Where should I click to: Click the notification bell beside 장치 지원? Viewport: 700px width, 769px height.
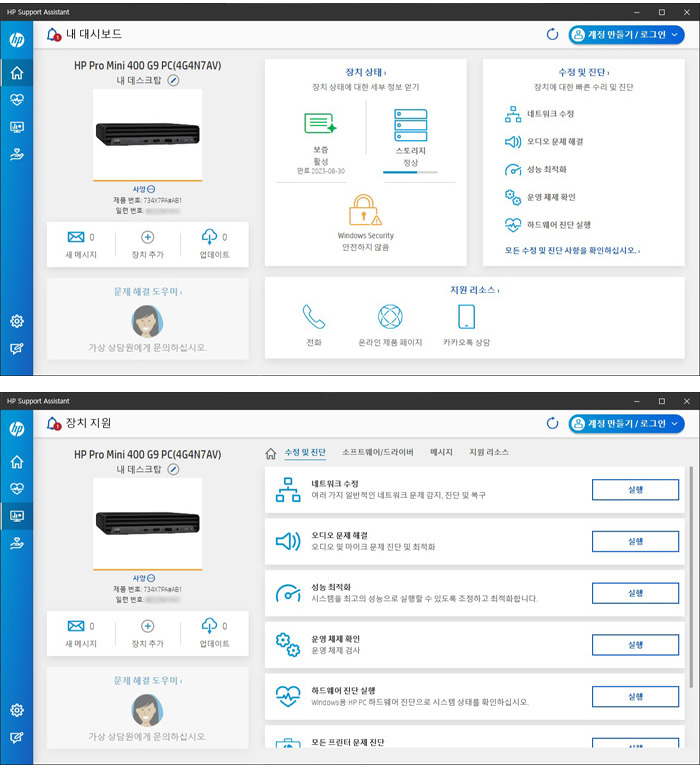pos(53,423)
